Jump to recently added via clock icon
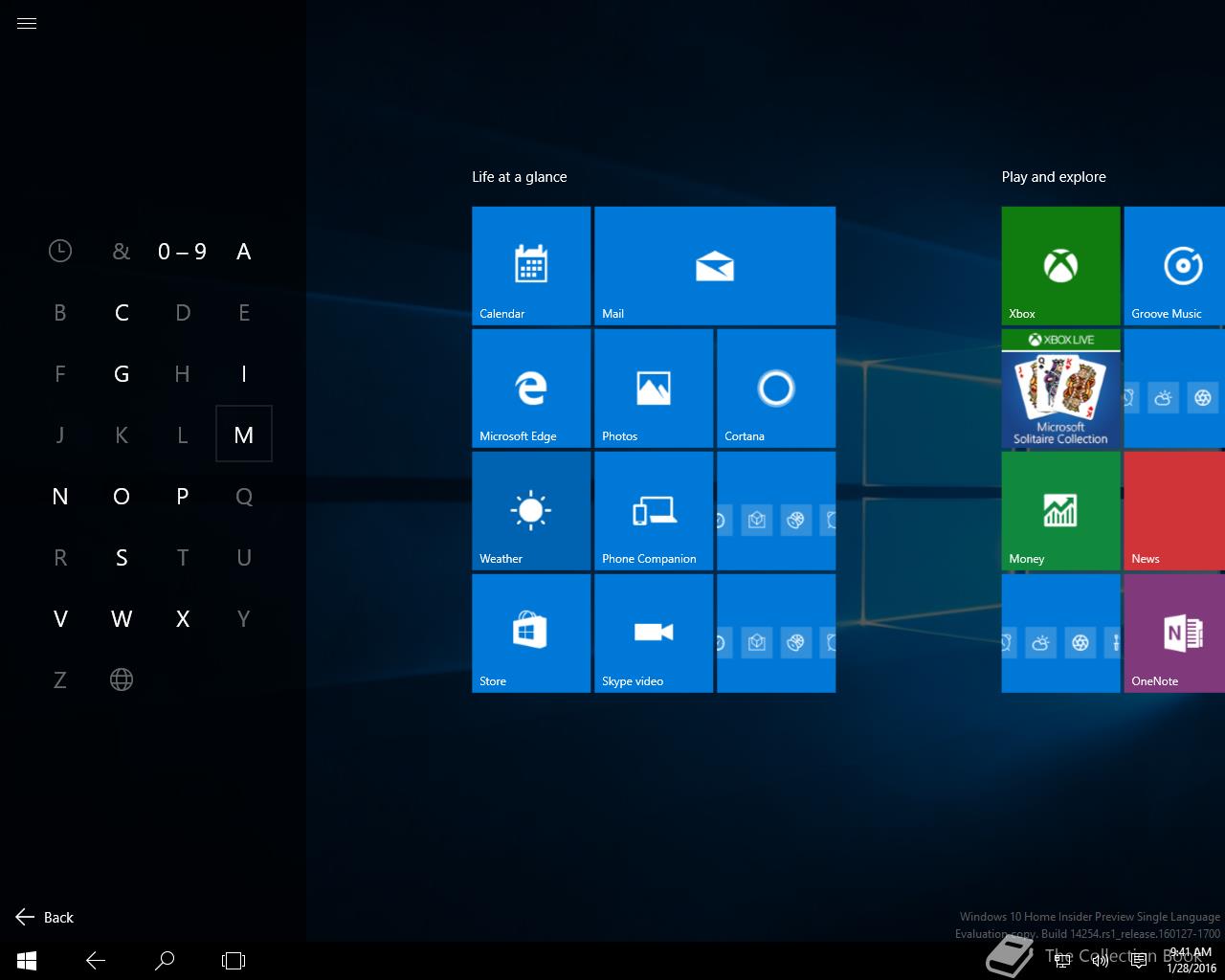 point(60,252)
